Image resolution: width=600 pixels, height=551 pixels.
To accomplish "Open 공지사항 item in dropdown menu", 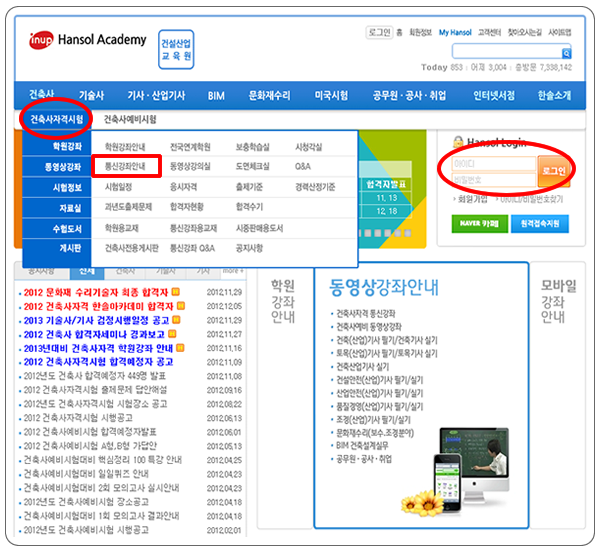I will (249, 248).
